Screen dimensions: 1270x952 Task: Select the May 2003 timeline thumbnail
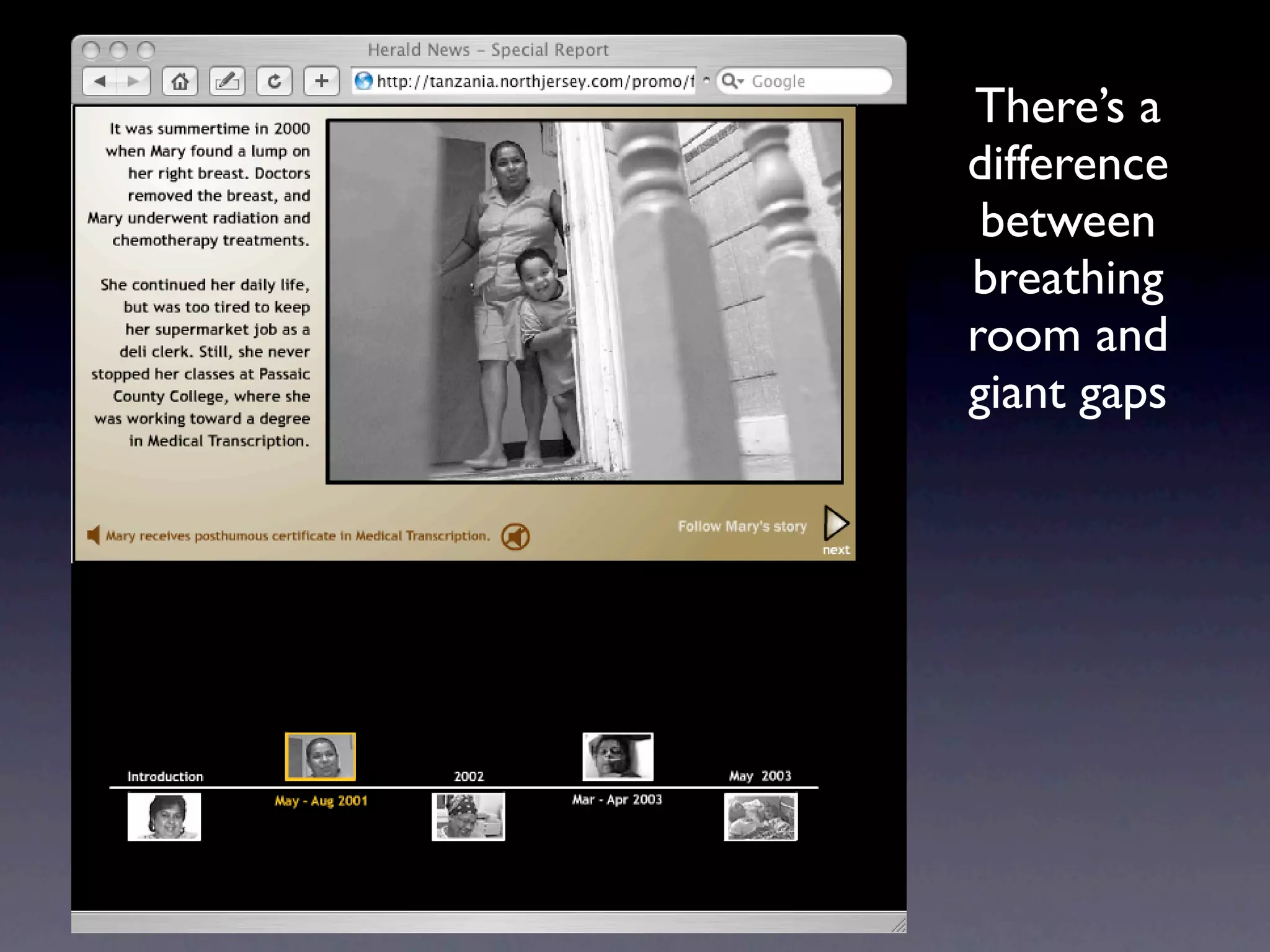pos(761,817)
